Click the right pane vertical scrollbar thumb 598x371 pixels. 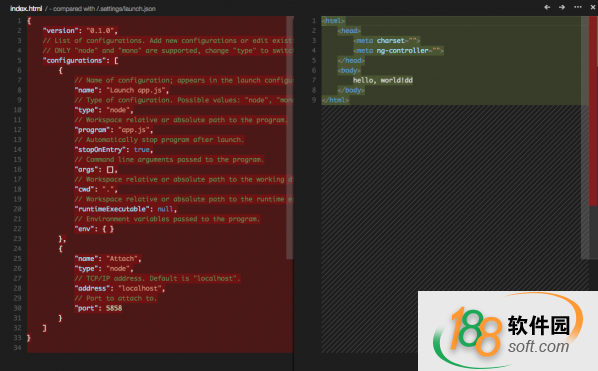pyautogui.click(x=585, y=138)
